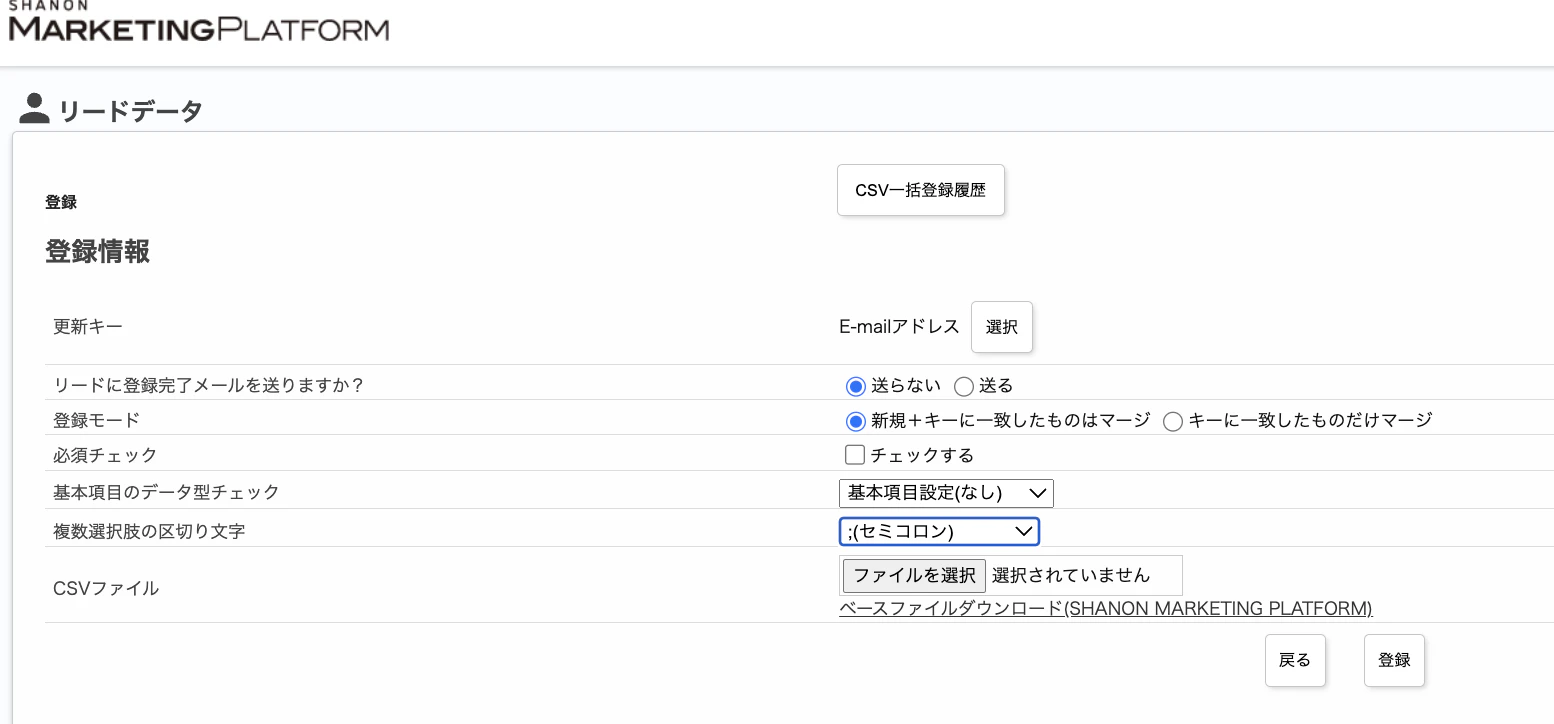Click the リードデータ page title
Image resolution: width=1554 pixels, height=724 pixels.
click(131, 111)
